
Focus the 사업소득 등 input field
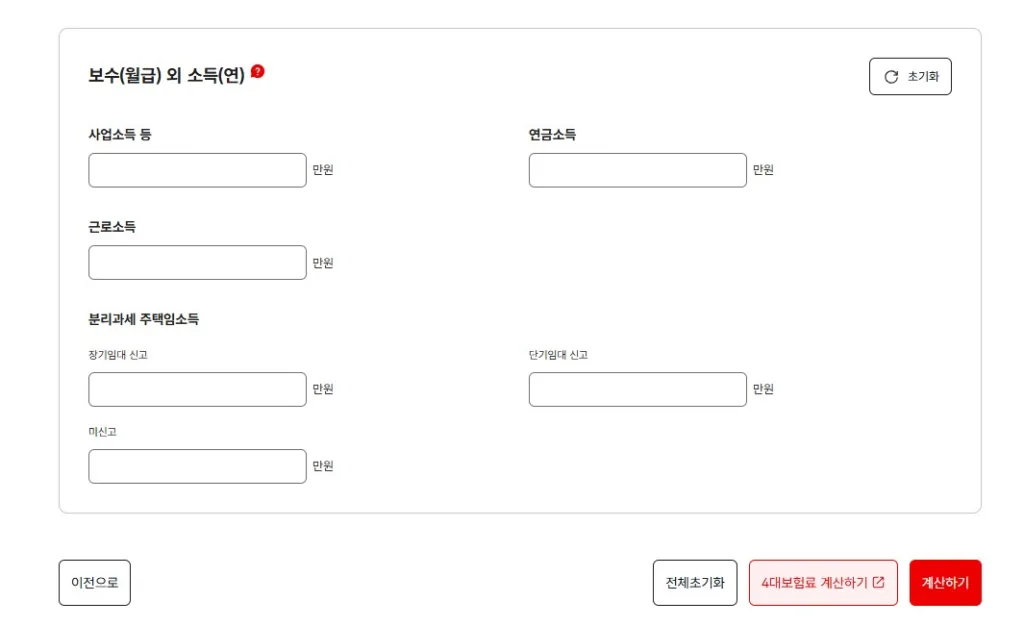197,170
